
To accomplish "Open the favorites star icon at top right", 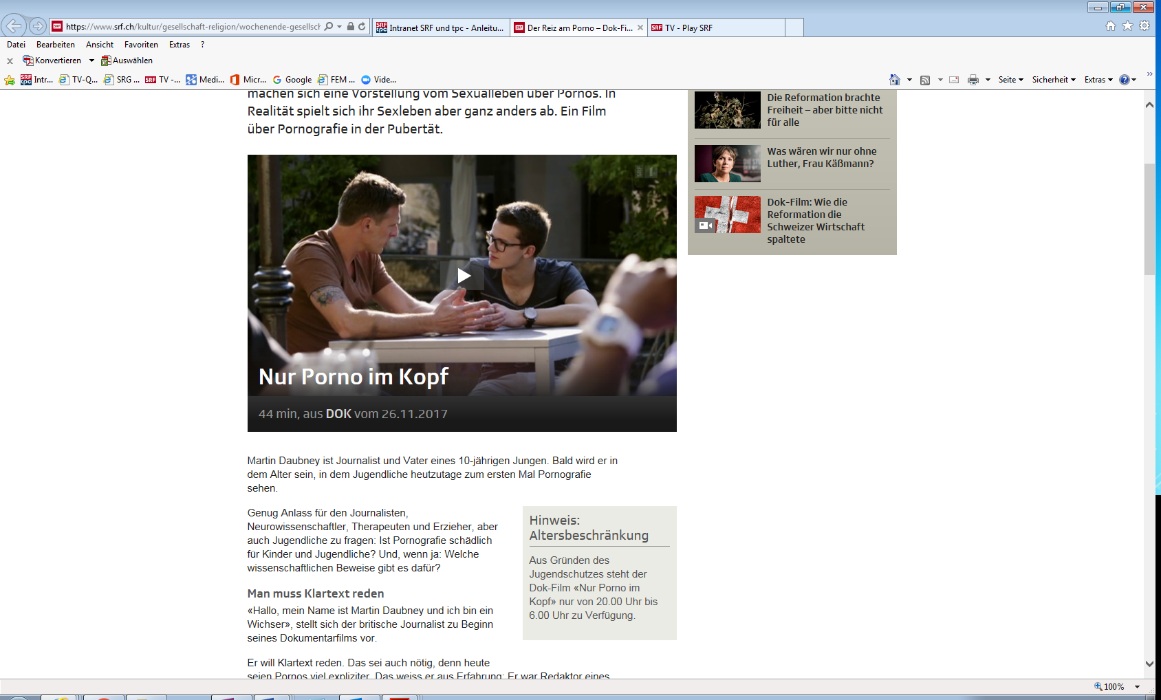I will pyautogui.click(x=1127, y=26).
